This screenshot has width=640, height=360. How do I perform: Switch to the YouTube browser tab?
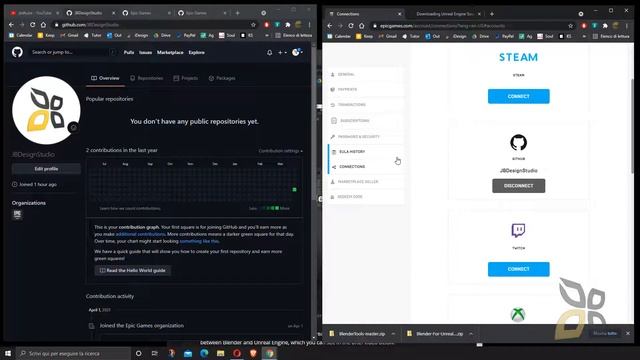pyautogui.click(x=34, y=13)
